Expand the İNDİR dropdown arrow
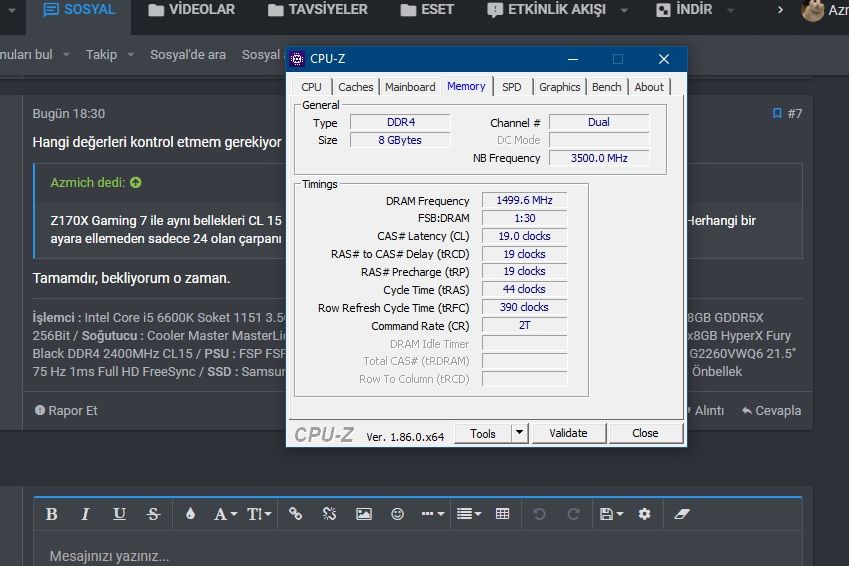This screenshot has height=566, width=849. (x=730, y=10)
